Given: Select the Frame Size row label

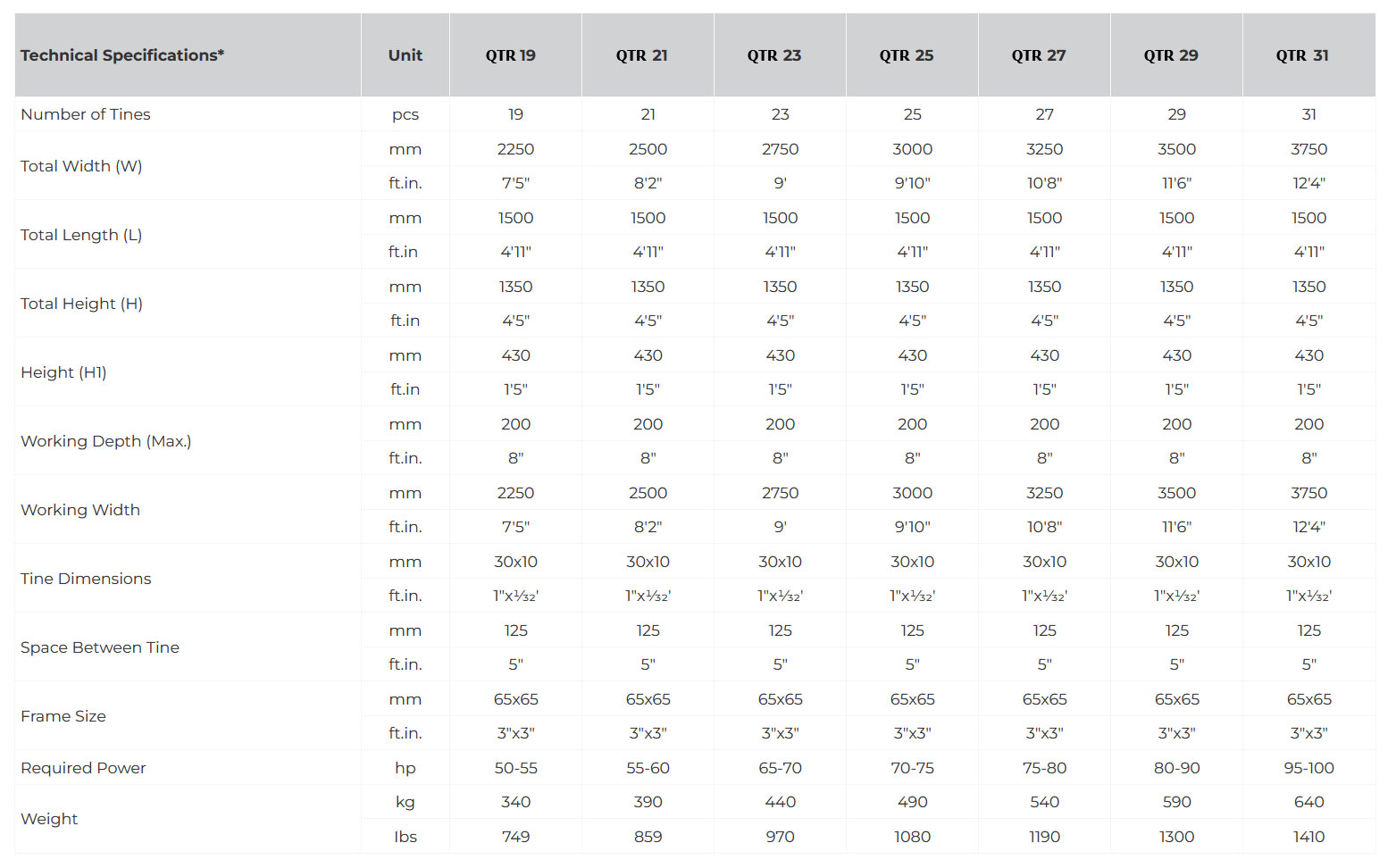Looking at the screenshot, I should tap(63, 716).
